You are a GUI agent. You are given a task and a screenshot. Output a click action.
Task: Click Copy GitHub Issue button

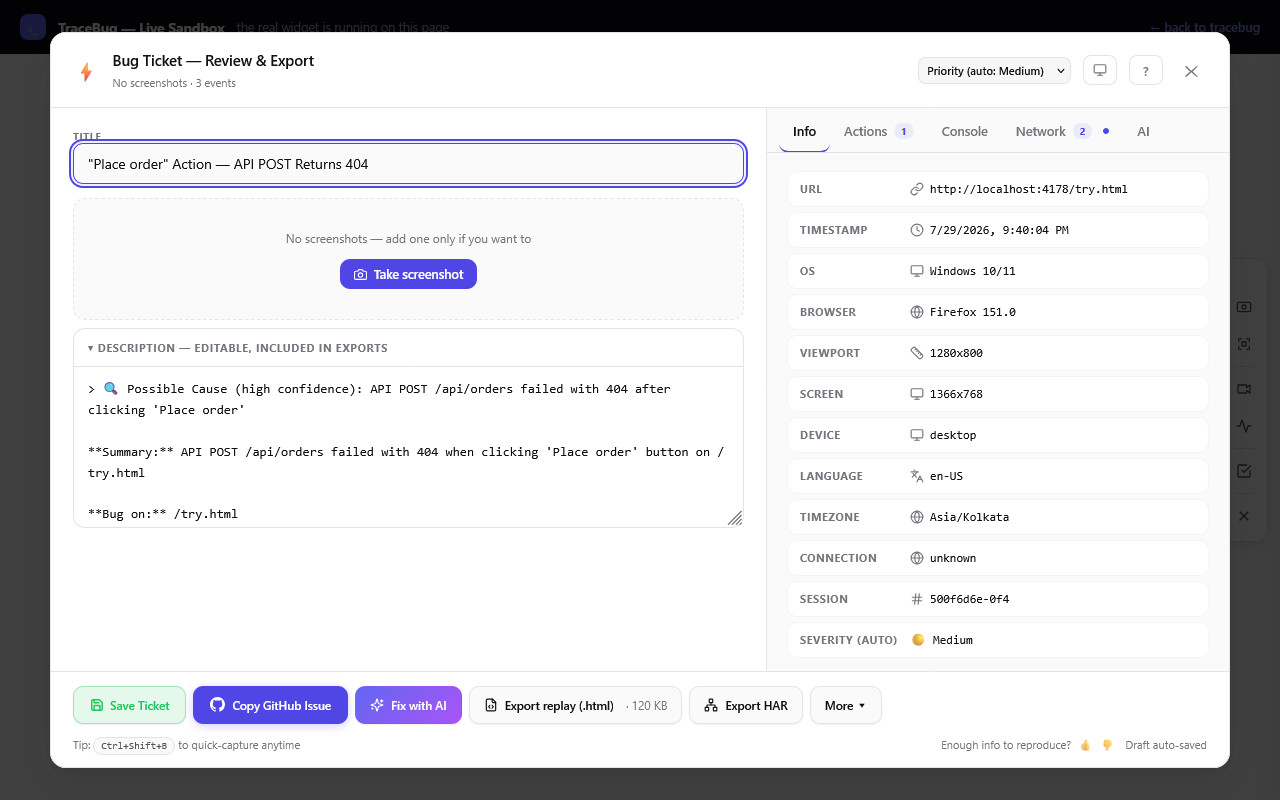[270, 705]
